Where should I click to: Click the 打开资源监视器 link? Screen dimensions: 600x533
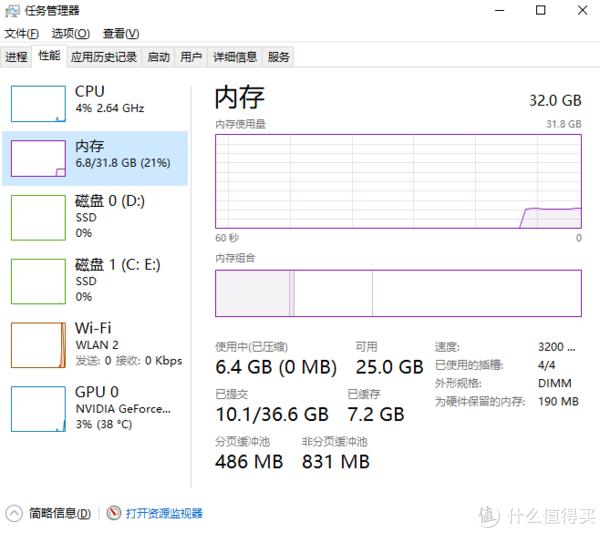164,513
